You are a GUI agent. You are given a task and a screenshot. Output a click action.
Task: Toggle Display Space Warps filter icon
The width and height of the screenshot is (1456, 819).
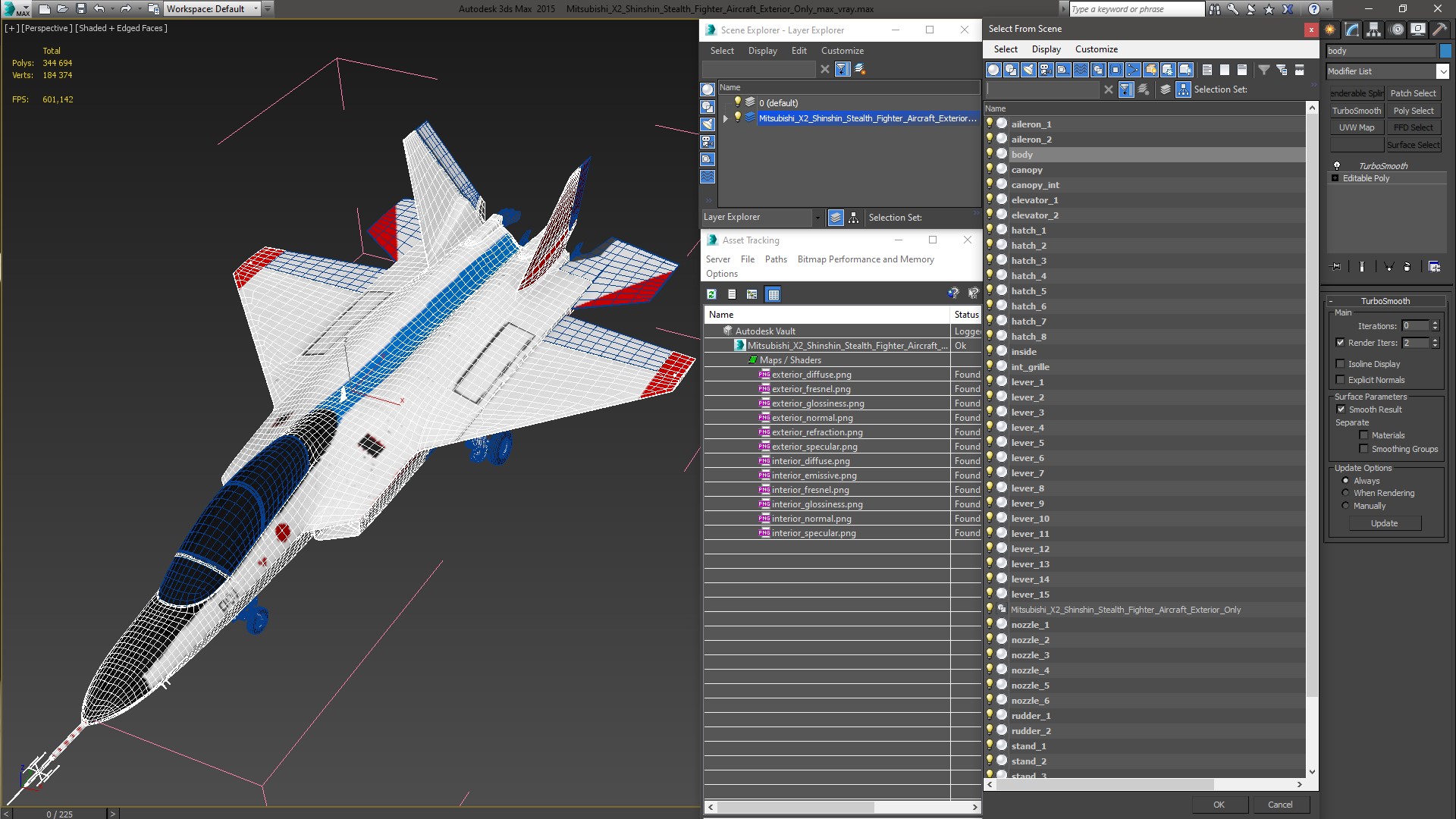[1081, 70]
